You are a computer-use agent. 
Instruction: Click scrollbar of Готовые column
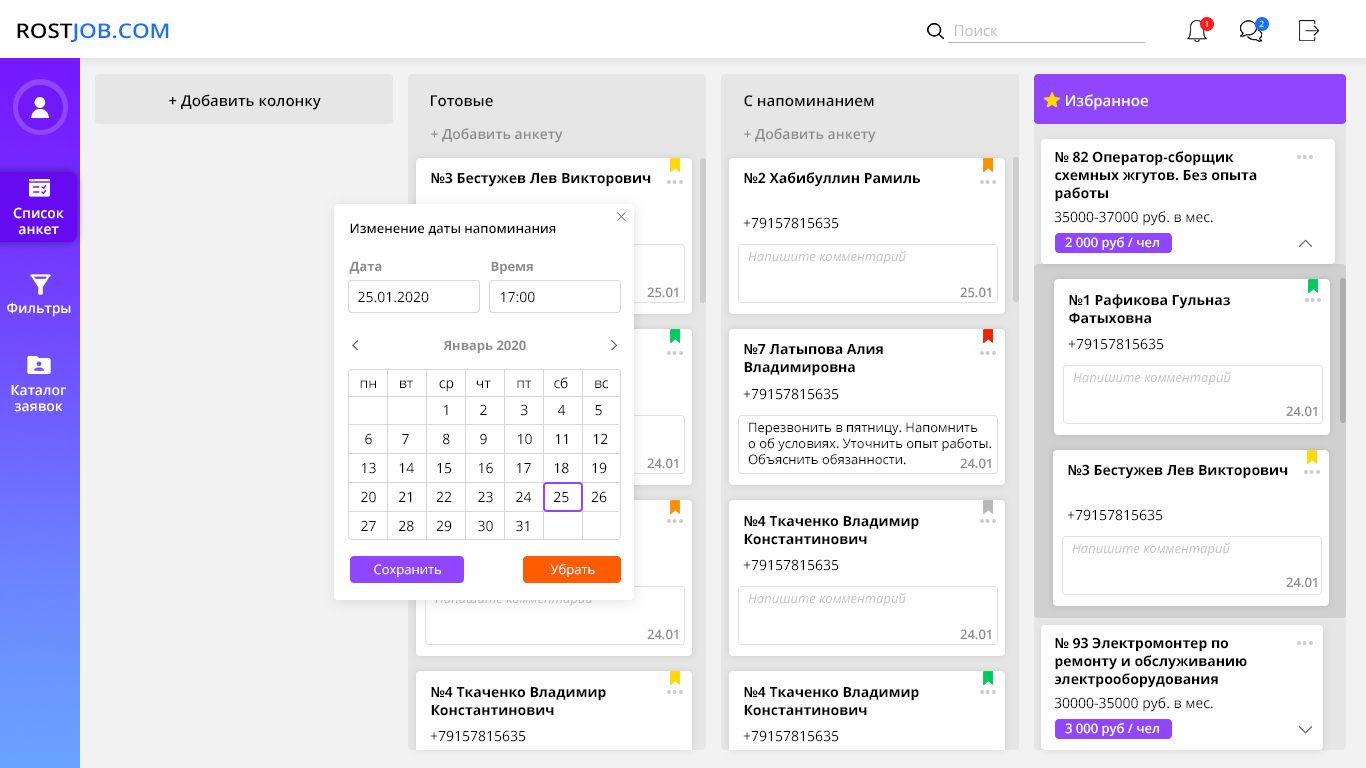(703, 230)
